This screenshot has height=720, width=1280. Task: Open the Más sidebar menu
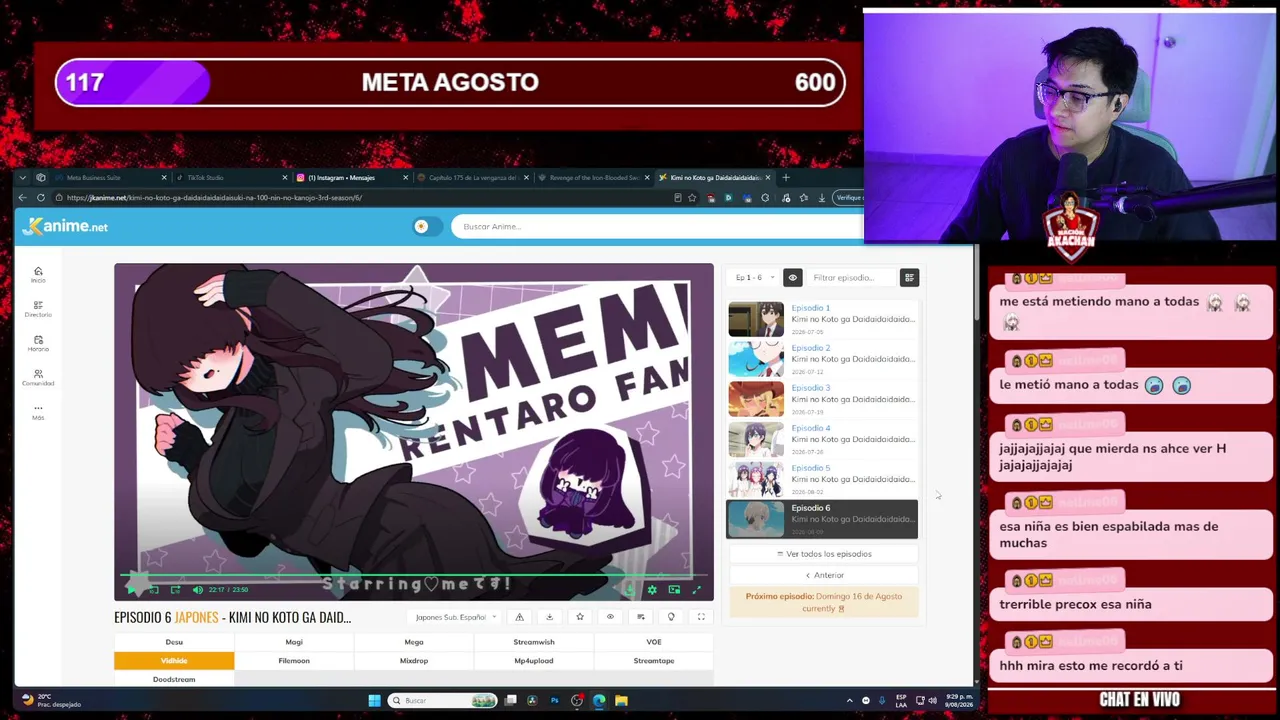coord(38,411)
